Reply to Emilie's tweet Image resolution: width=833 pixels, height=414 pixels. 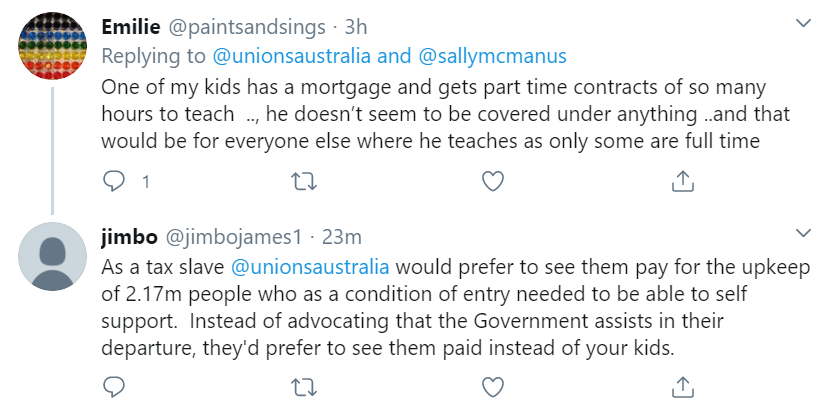tap(116, 181)
